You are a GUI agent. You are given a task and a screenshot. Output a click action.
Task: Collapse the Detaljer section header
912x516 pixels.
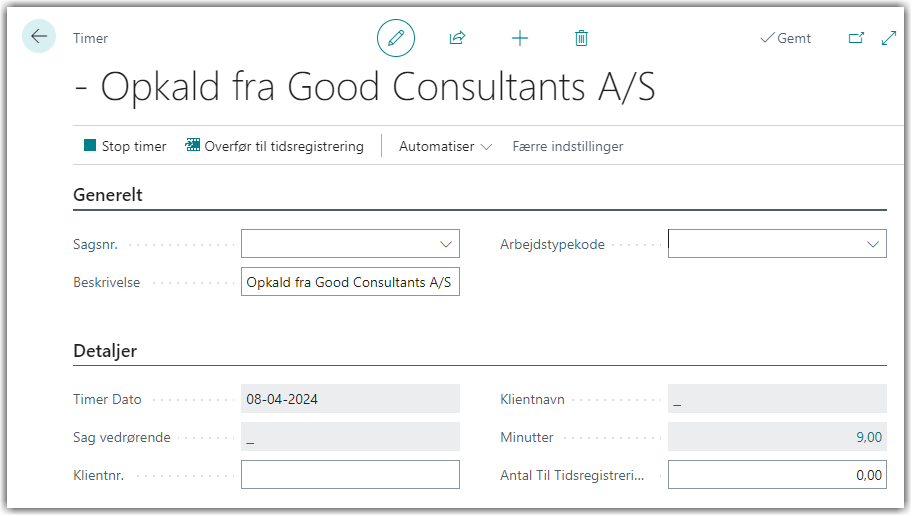pos(105,351)
